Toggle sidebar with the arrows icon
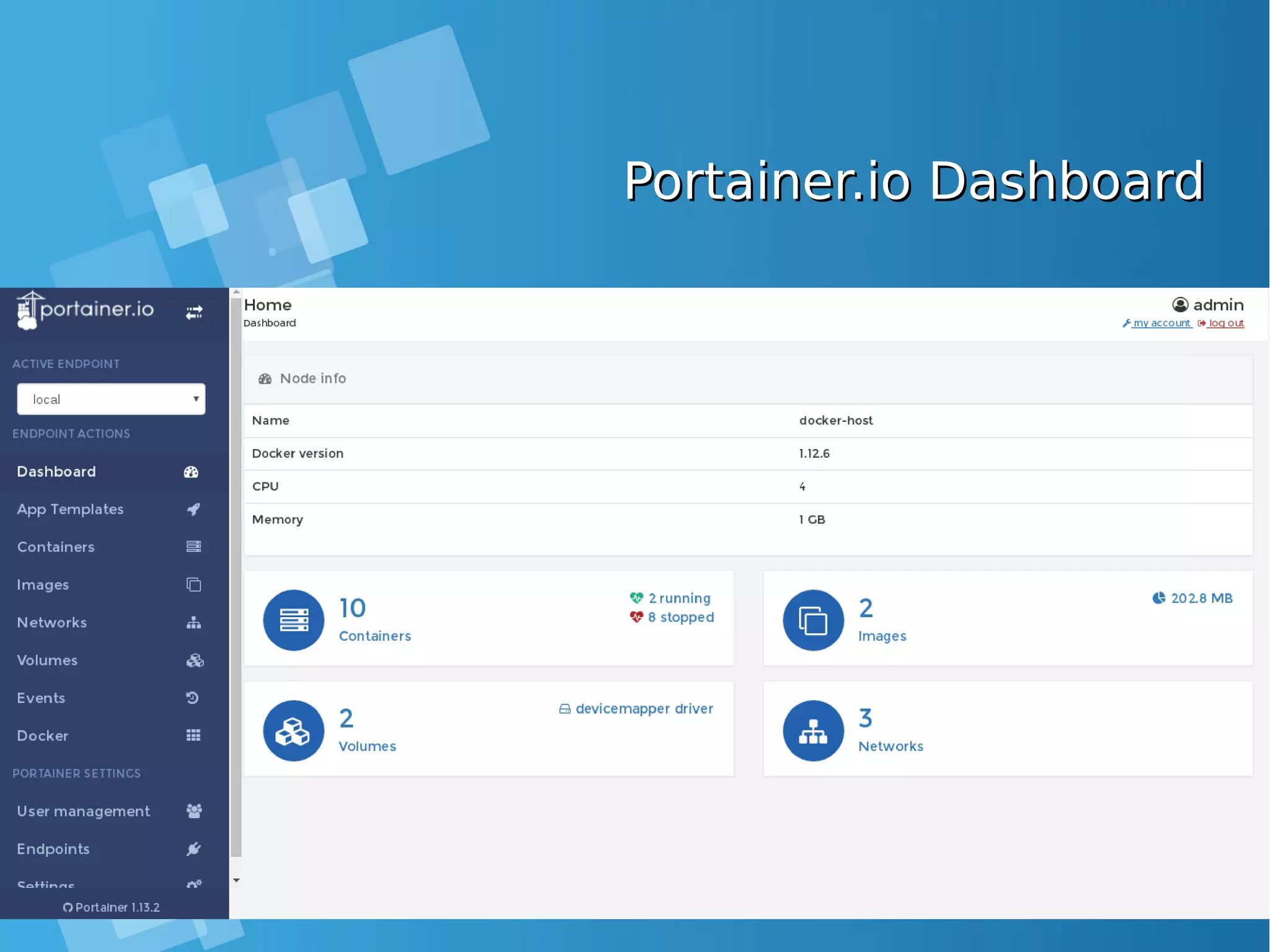The height and width of the screenshot is (952, 1270). [194, 312]
